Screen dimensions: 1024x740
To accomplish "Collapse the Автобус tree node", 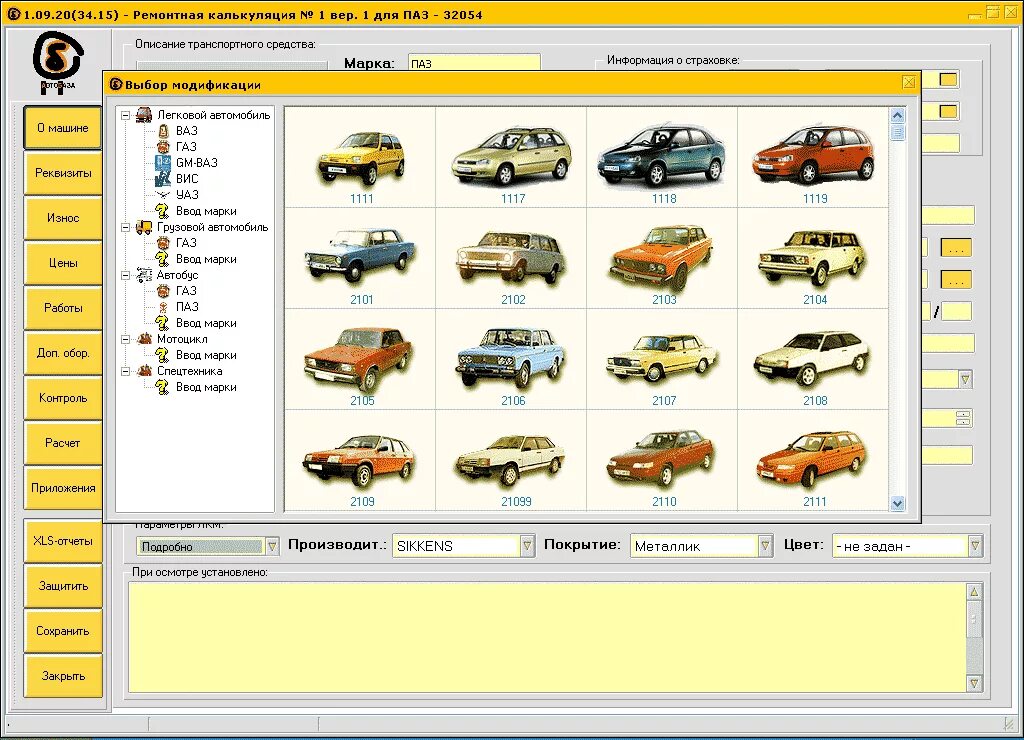I will click(125, 276).
